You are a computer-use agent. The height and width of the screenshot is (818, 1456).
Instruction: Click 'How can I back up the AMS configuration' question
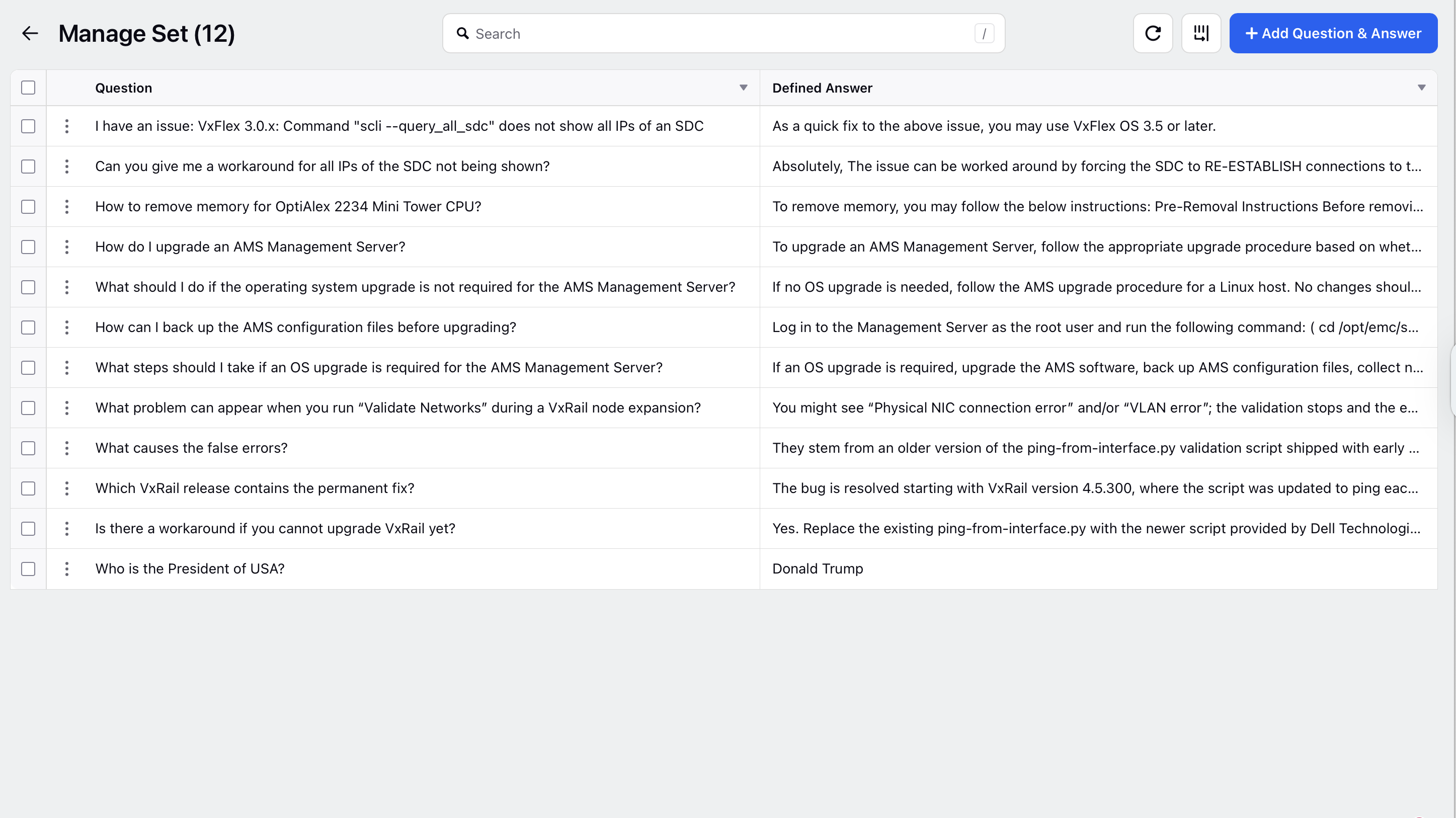(305, 328)
